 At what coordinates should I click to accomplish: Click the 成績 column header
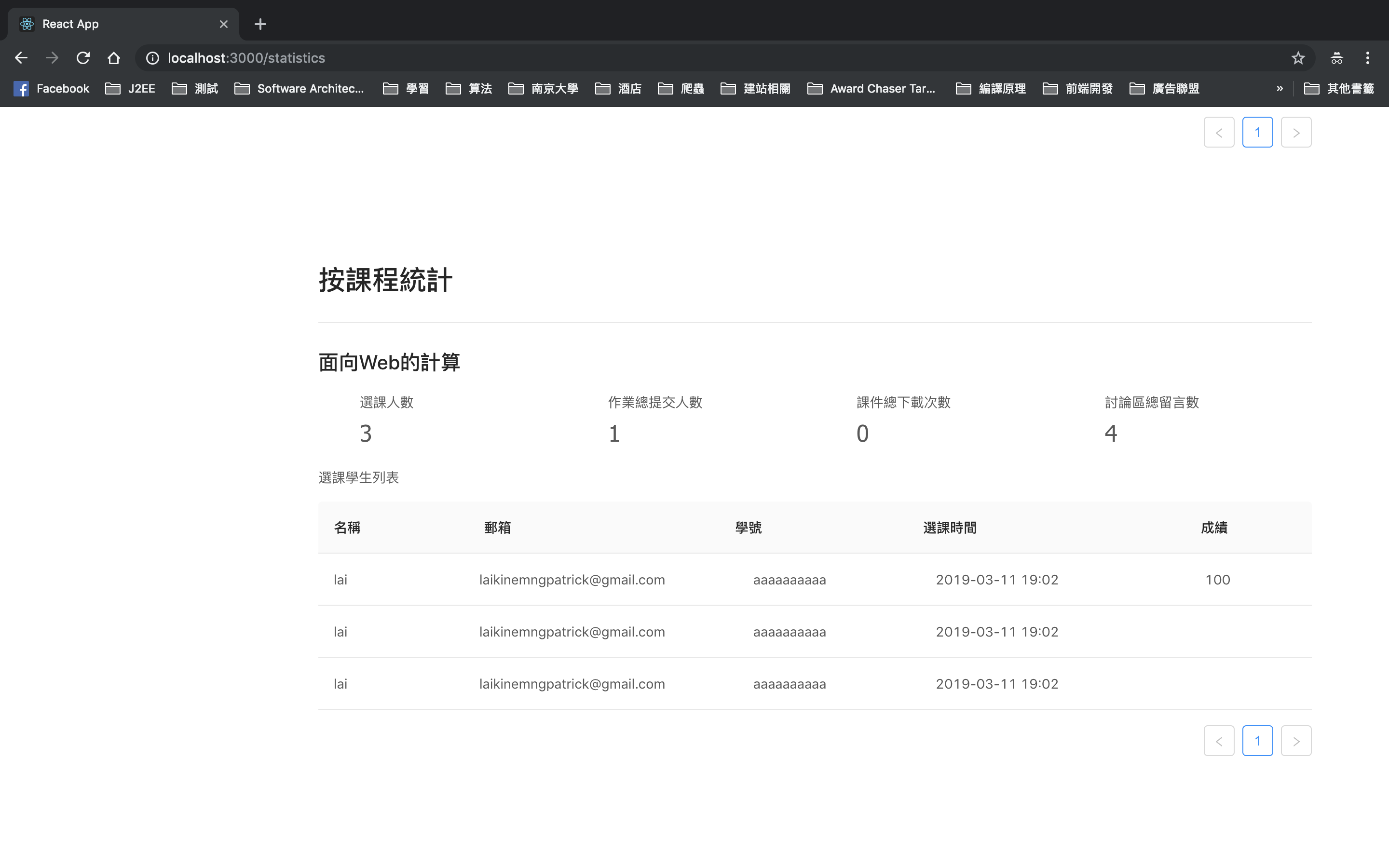(x=1213, y=528)
